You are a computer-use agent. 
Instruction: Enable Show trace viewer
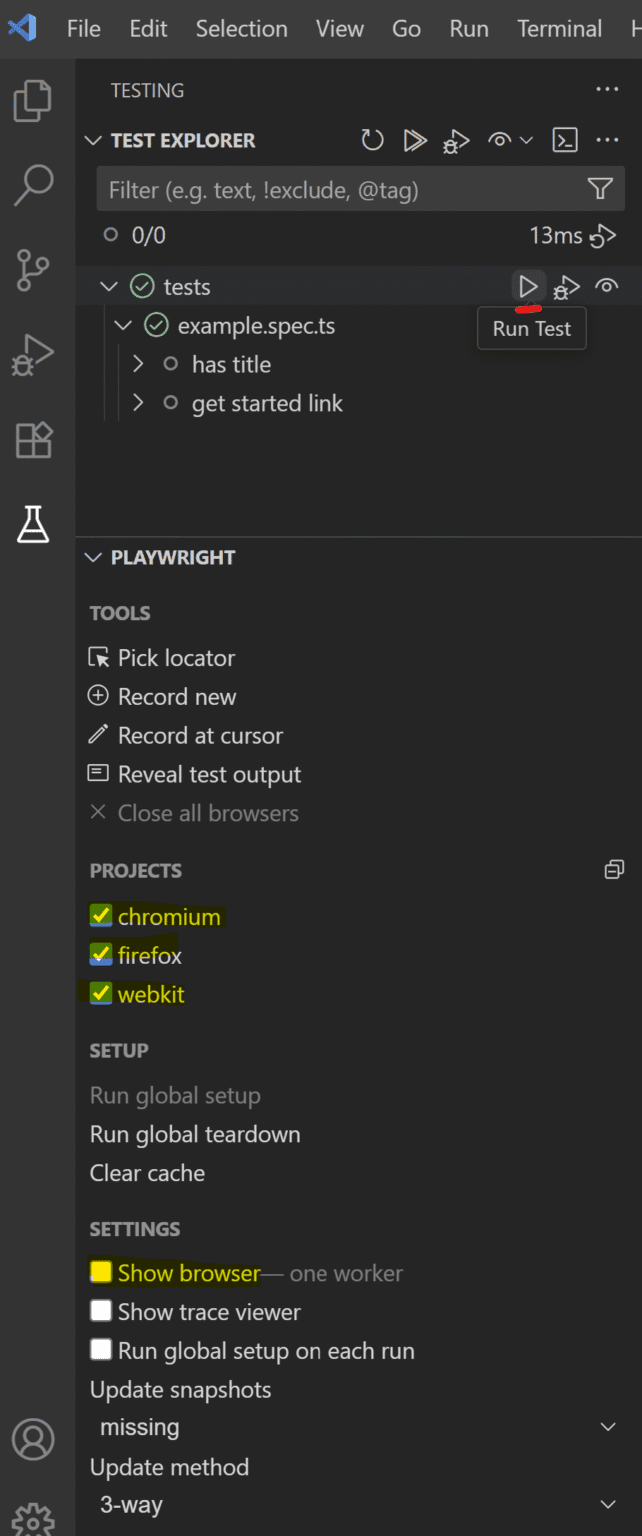tap(100, 1311)
